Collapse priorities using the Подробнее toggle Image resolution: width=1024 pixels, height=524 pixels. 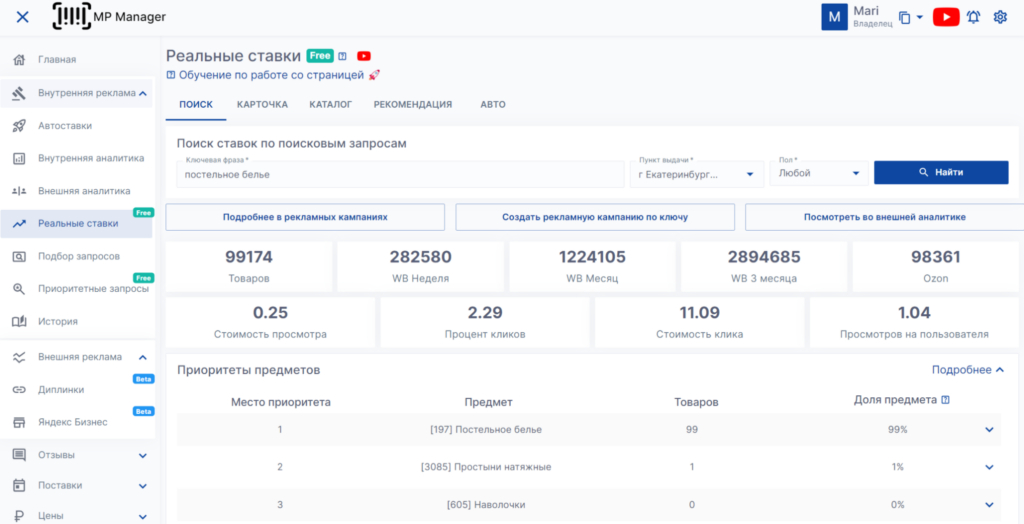967,370
